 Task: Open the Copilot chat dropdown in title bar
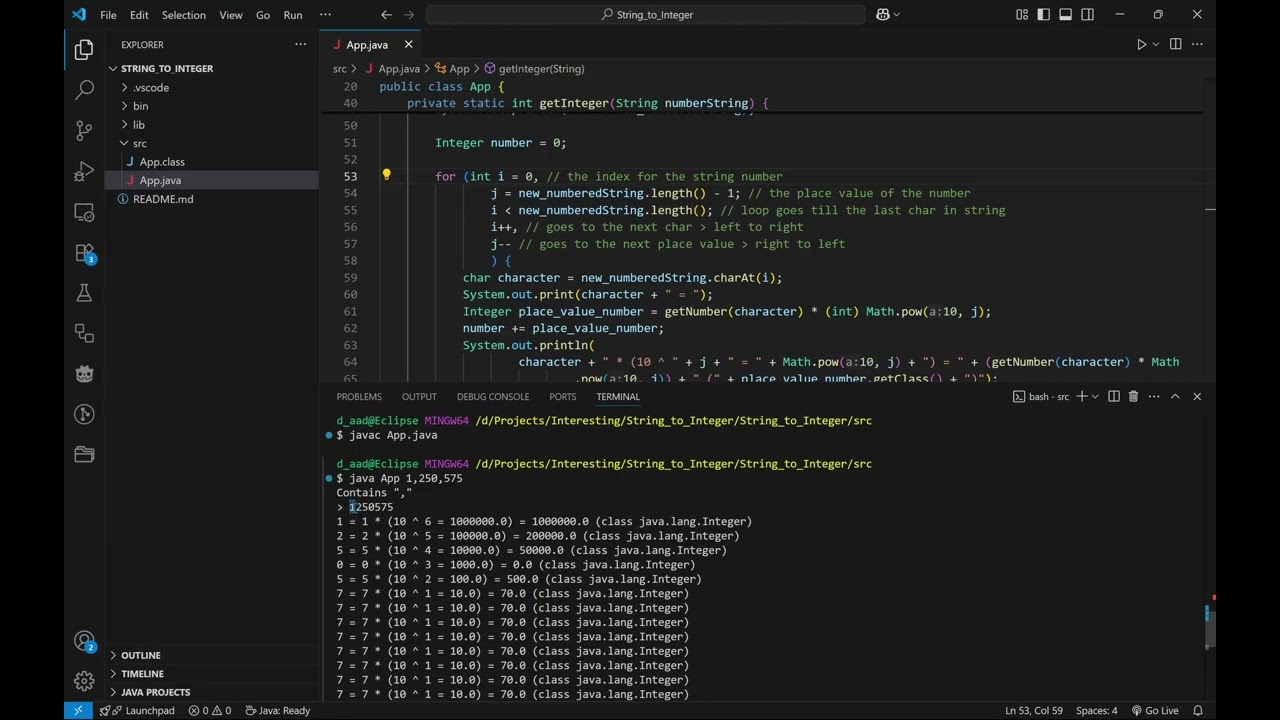[x=896, y=15]
